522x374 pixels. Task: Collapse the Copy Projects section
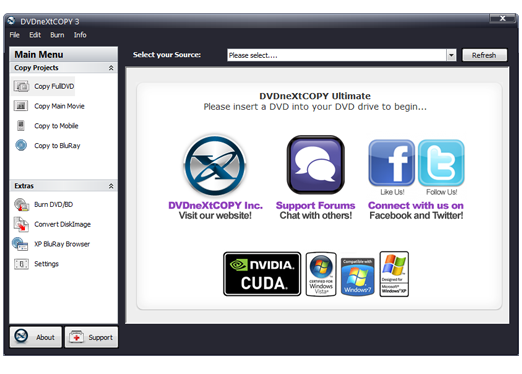111,68
